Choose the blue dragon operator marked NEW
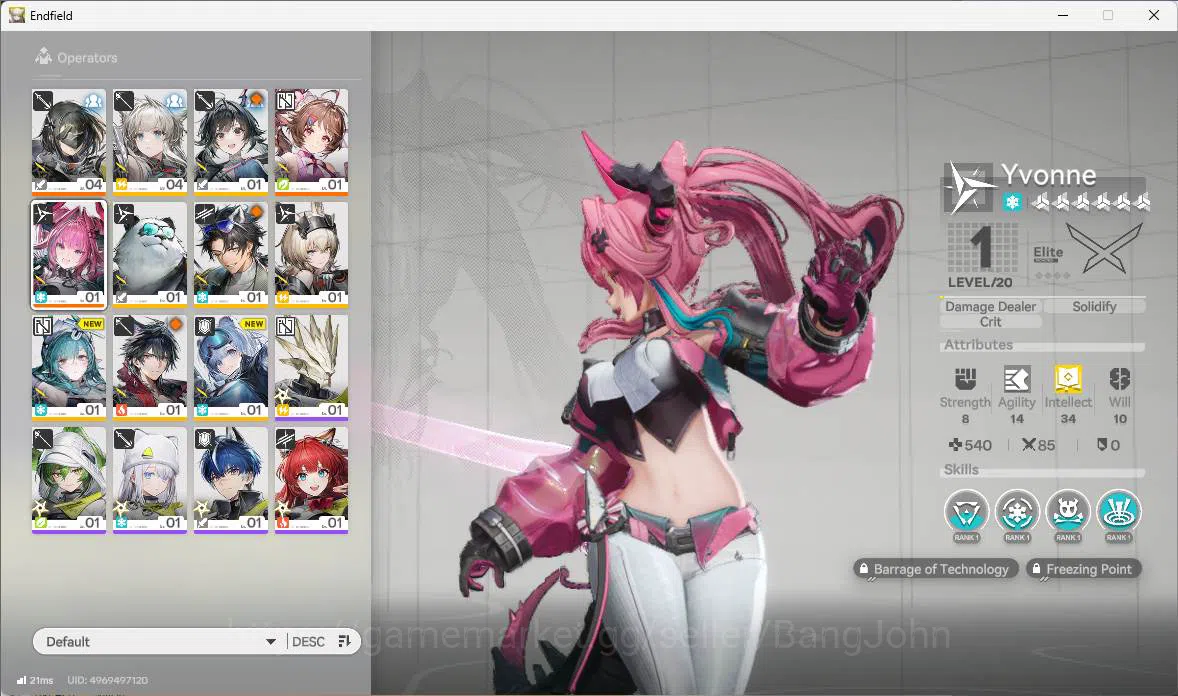Screen dimensions: 1178x696 pyautogui.click(x=231, y=368)
